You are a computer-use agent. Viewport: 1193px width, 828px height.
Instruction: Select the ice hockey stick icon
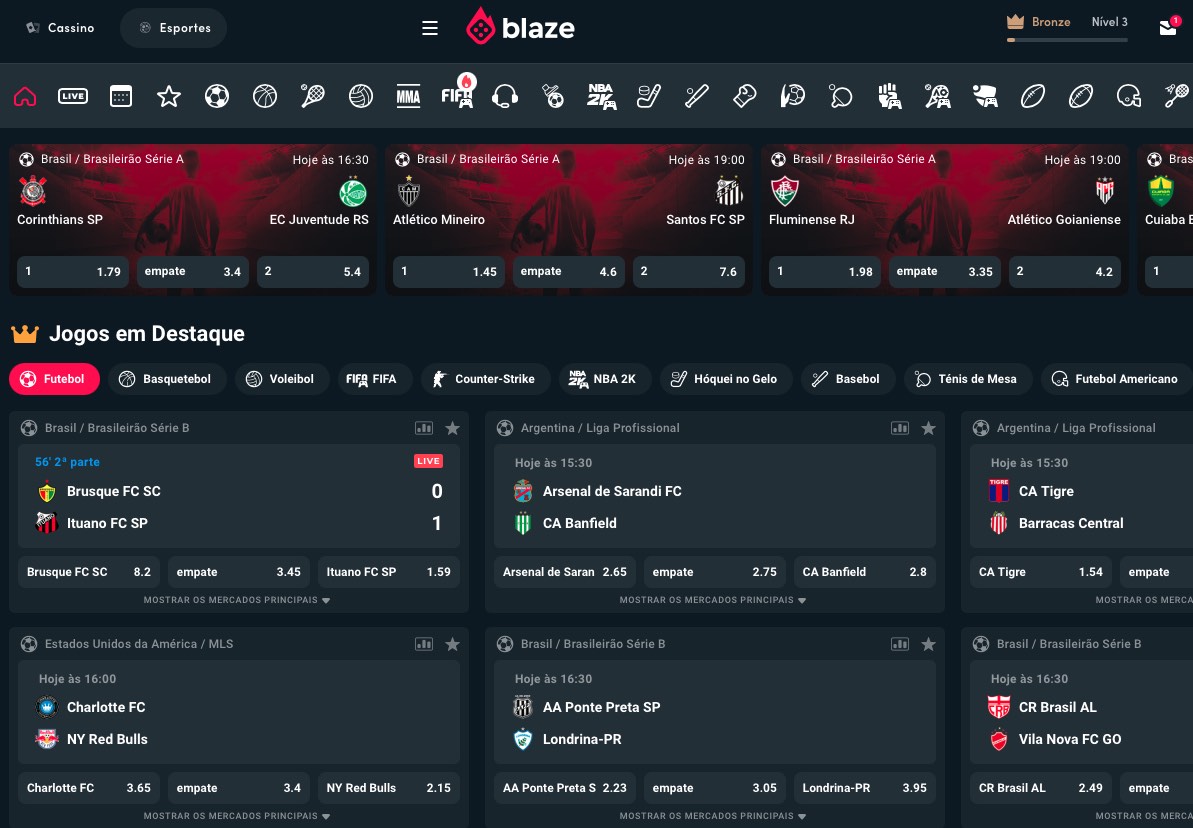click(648, 96)
